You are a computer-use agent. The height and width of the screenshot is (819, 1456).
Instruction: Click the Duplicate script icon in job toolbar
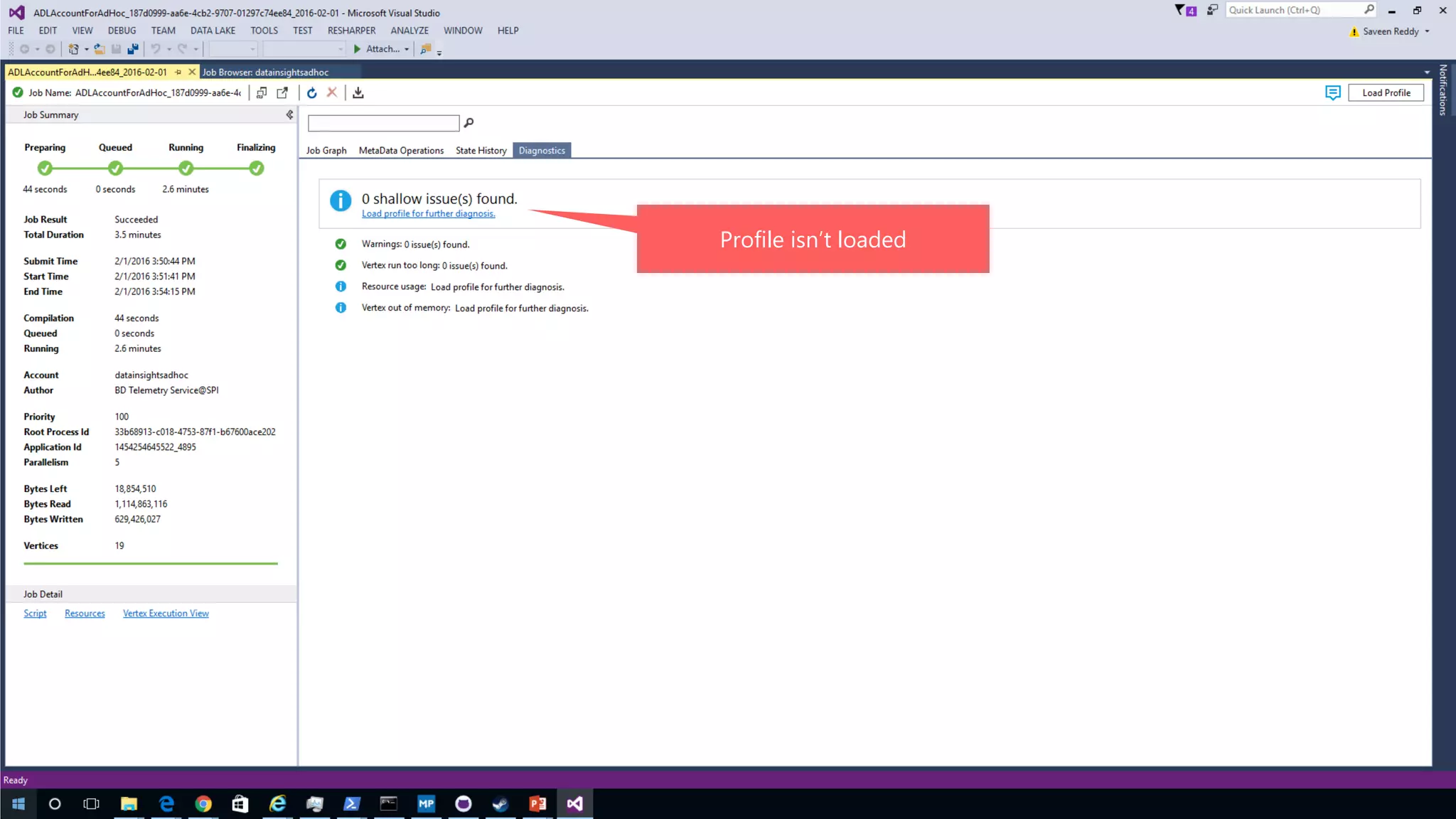point(262,92)
